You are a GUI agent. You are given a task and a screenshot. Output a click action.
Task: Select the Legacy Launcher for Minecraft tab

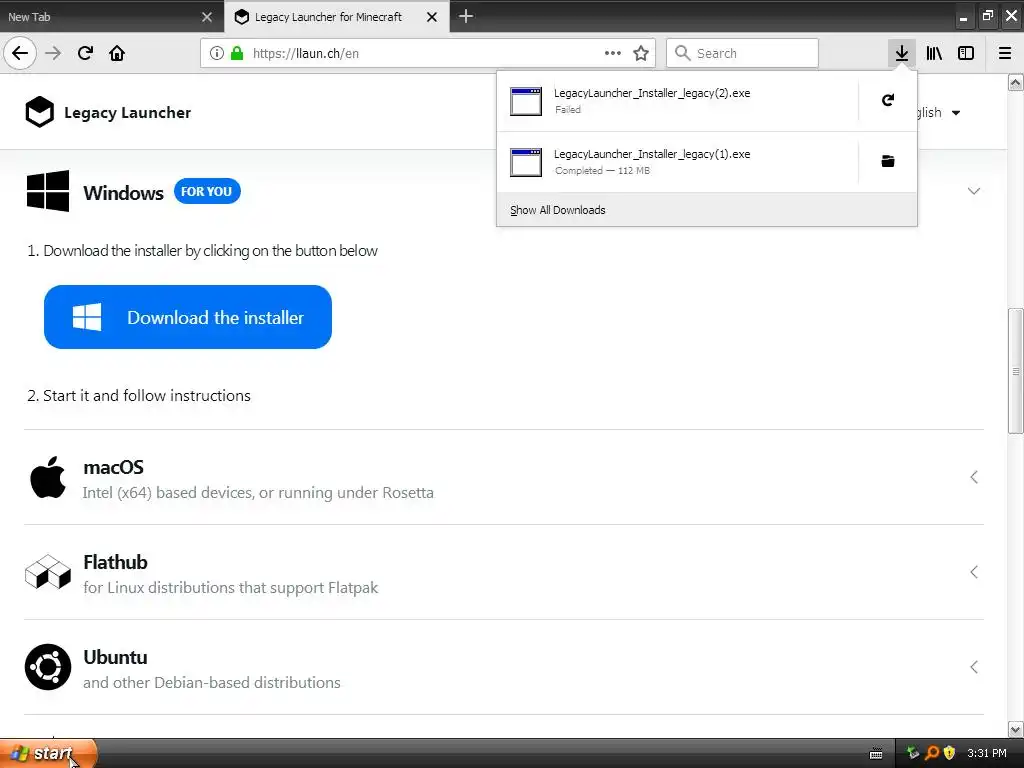point(337,17)
